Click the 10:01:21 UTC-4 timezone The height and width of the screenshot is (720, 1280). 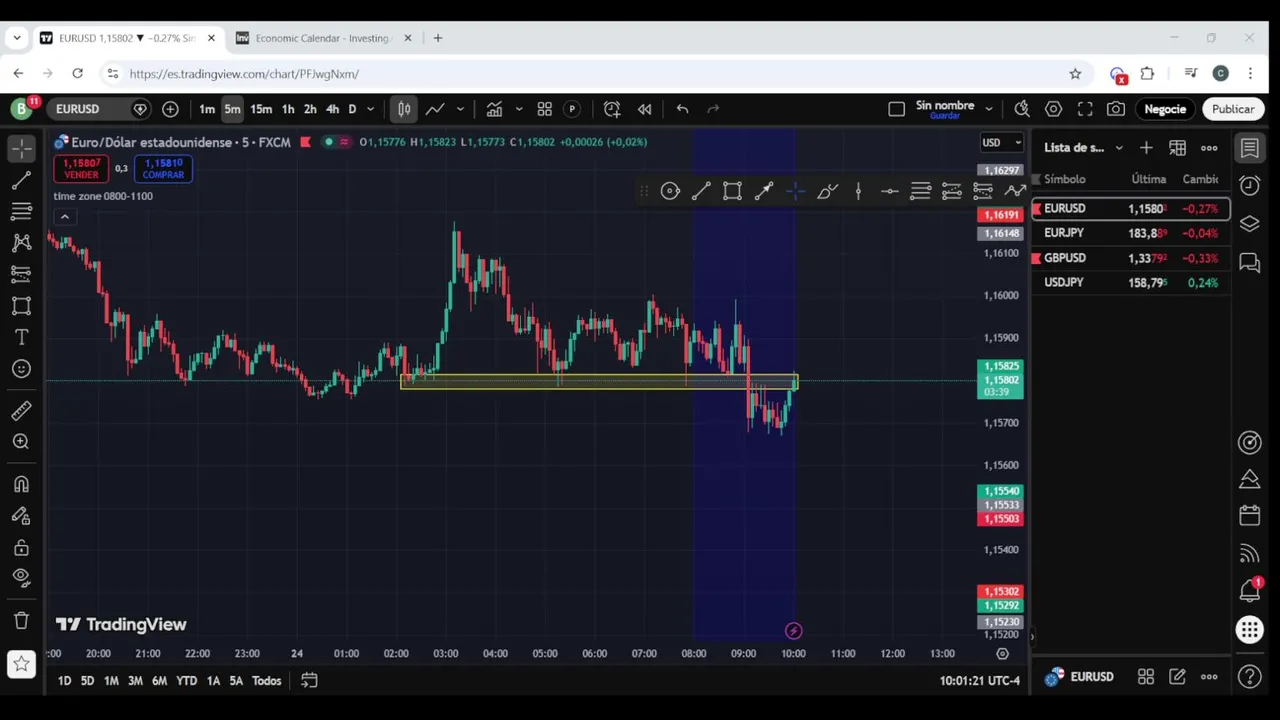[x=980, y=681]
